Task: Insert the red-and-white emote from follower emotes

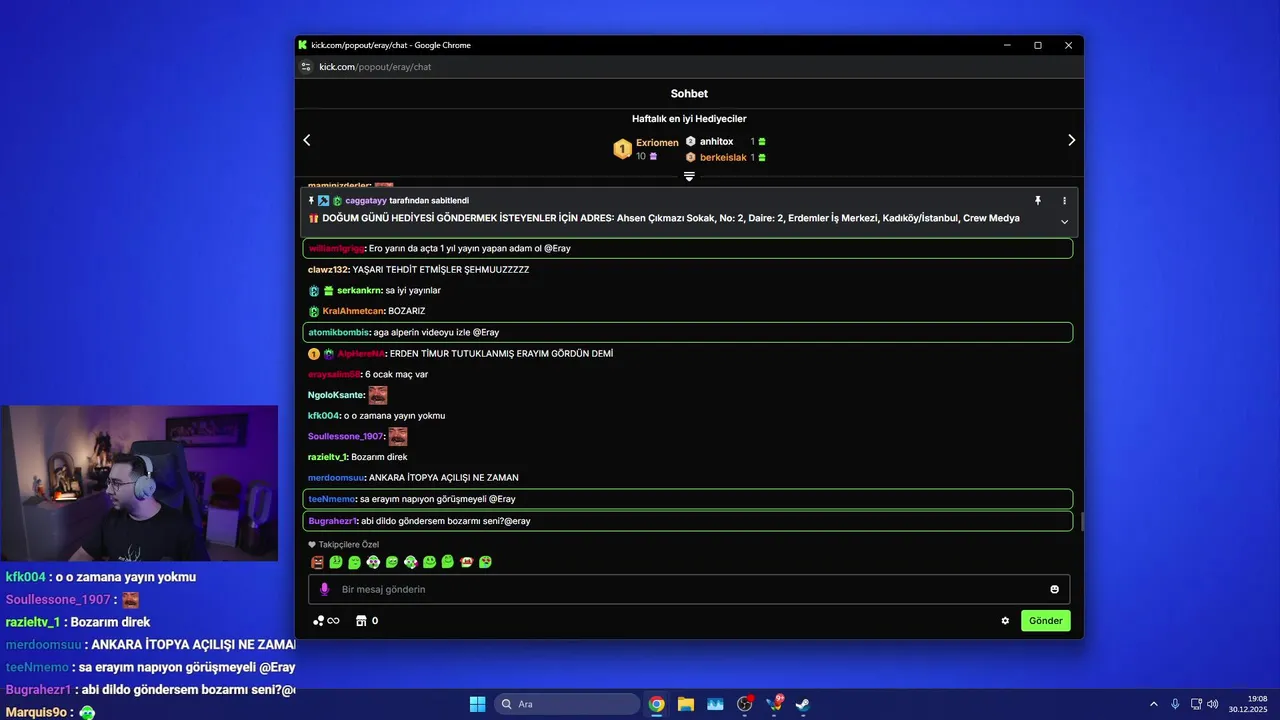Action: point(466,562)
